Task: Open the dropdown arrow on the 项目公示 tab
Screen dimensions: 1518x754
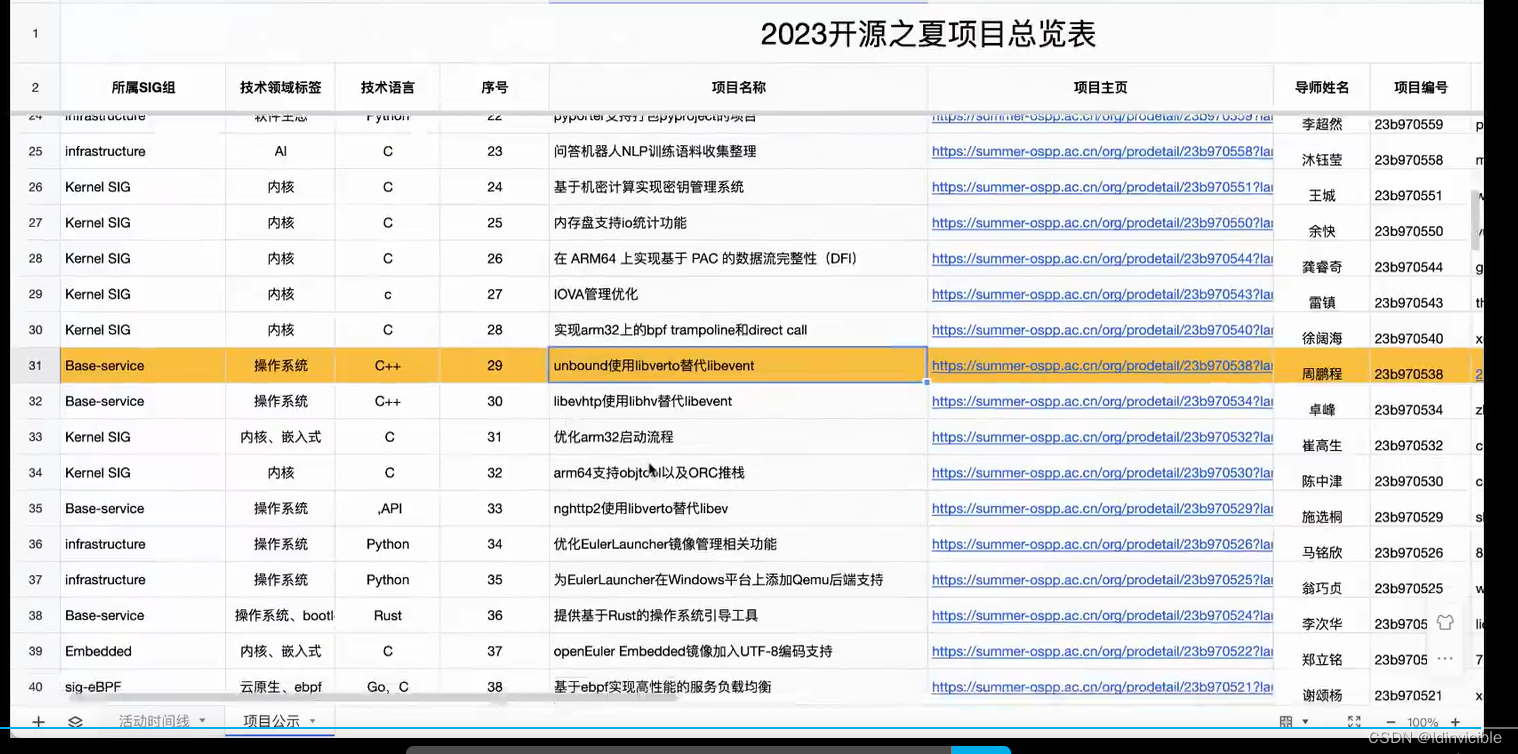Action: (x=312, y=720)
